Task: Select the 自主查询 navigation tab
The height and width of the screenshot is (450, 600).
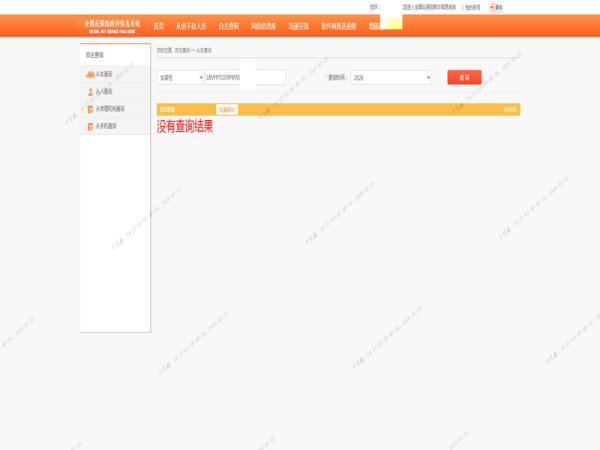Action: click(x=228, y=27)
